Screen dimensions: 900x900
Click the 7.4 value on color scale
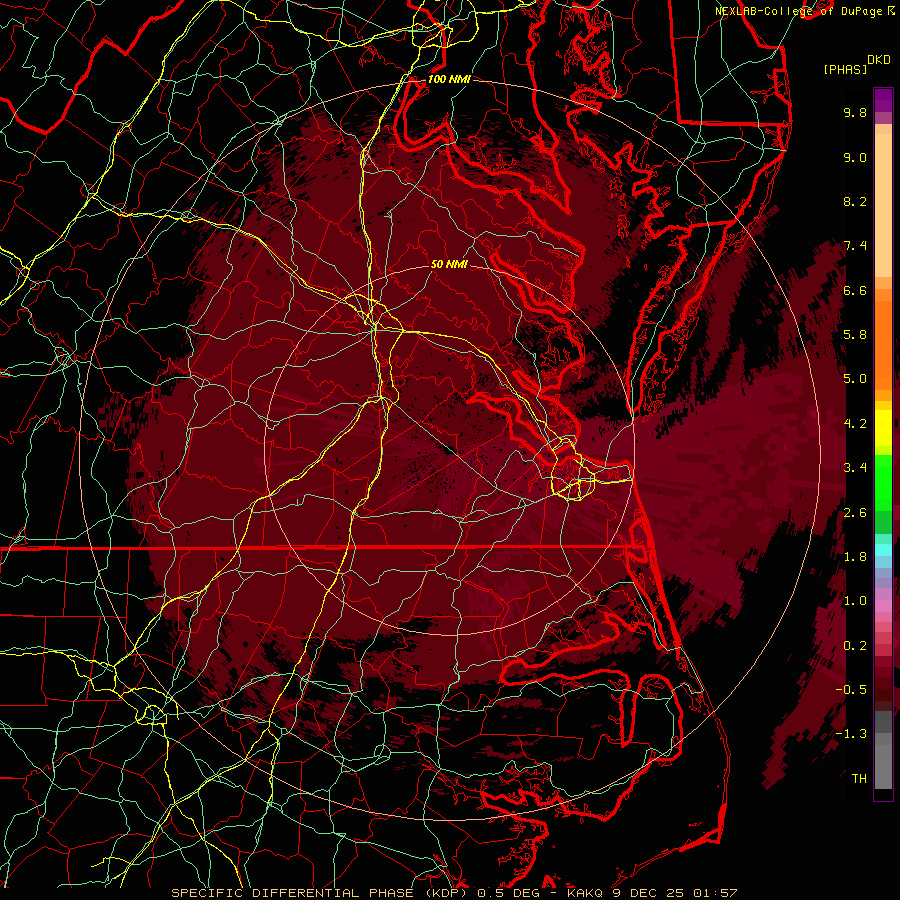[855, 246]
